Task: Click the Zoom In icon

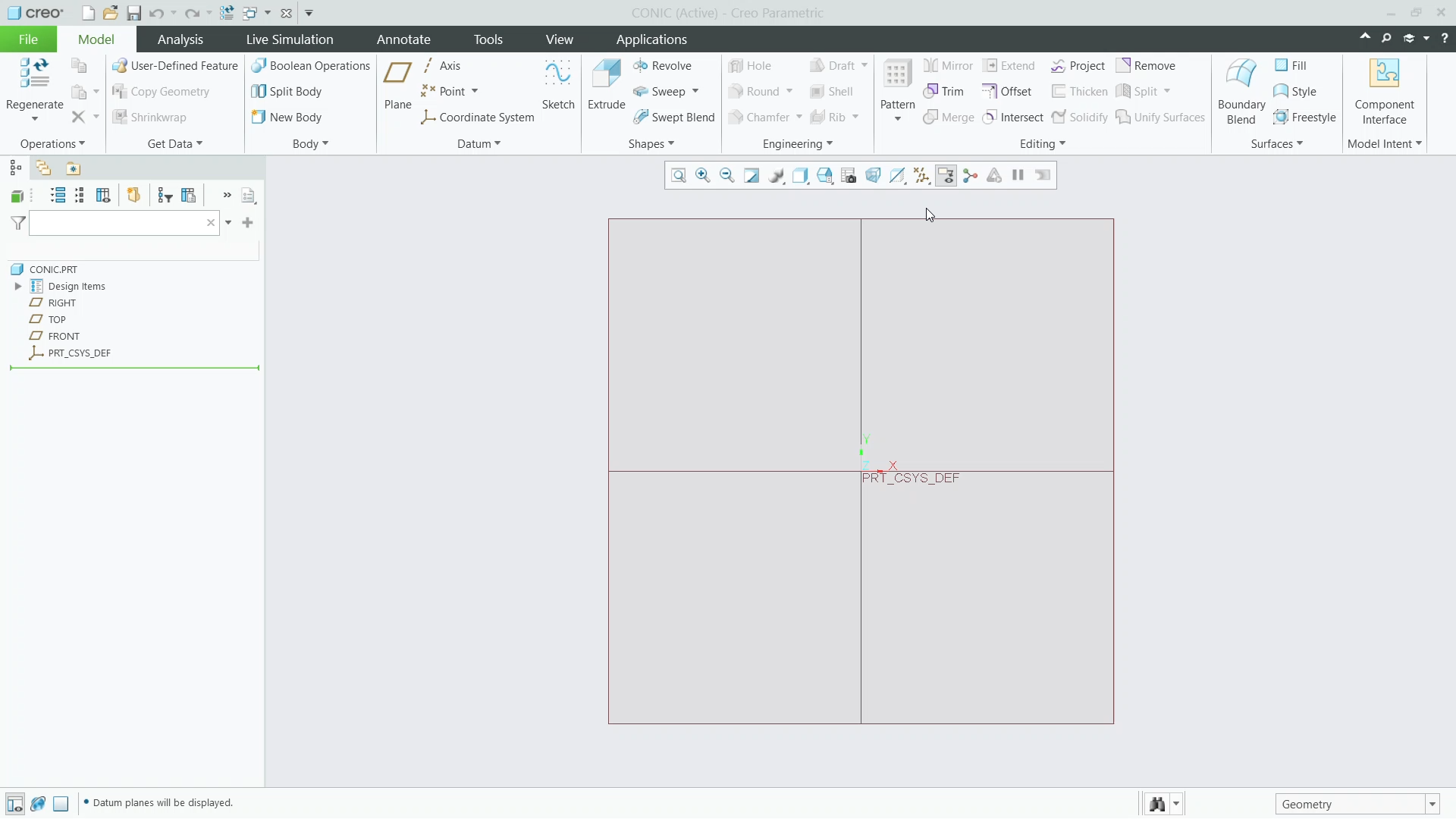Action: (703, 176)
